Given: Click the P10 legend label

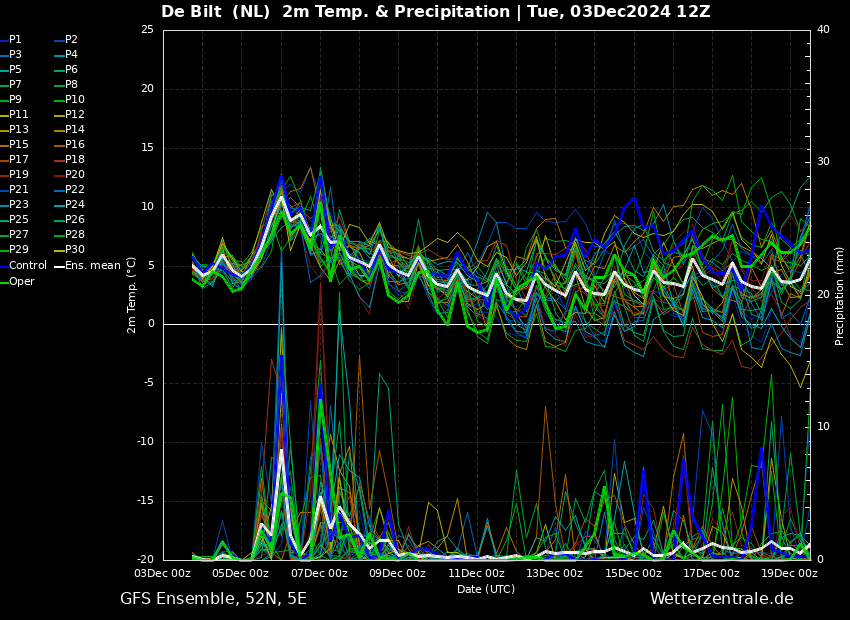Looking at the screenshot, I should point(74,100).
